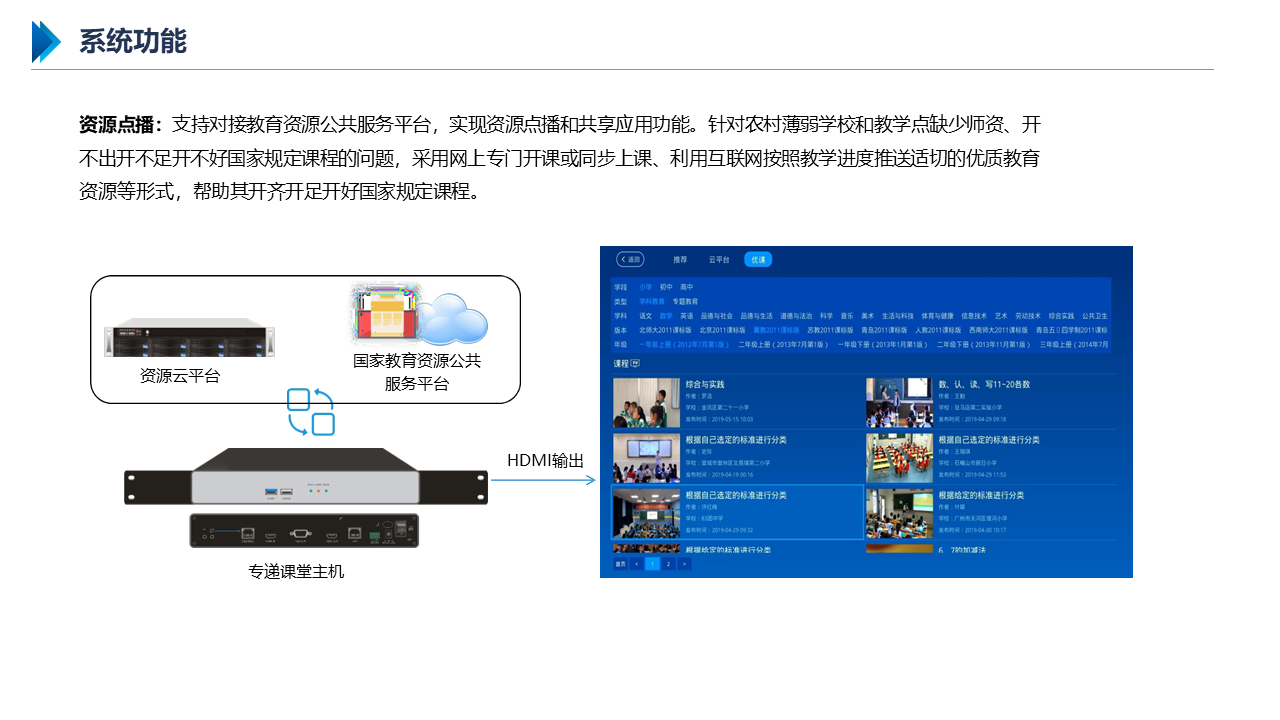Click the next page arrow in pagination

click(x=684, y=564)
